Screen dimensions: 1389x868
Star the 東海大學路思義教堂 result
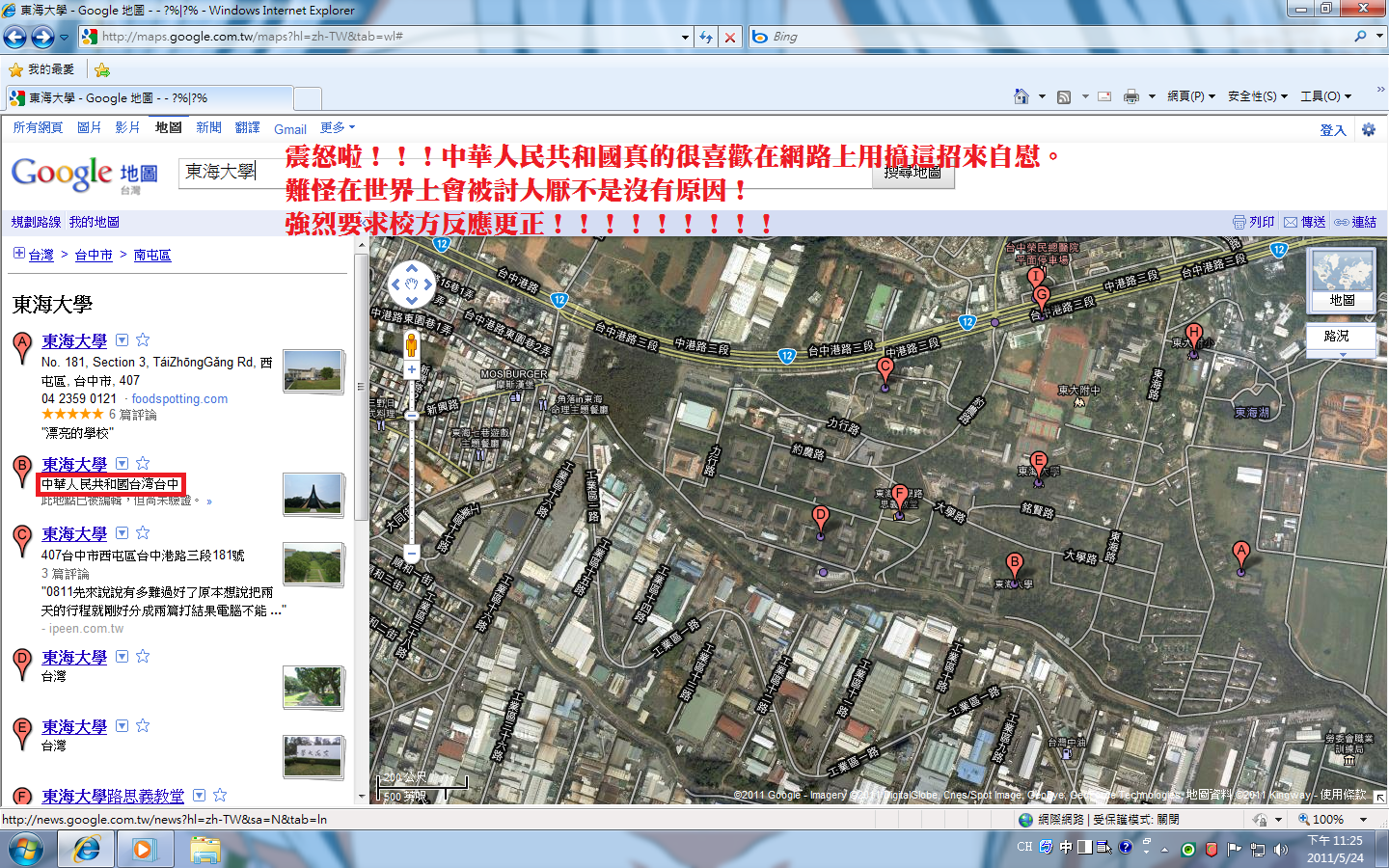(x=220, y=795)
